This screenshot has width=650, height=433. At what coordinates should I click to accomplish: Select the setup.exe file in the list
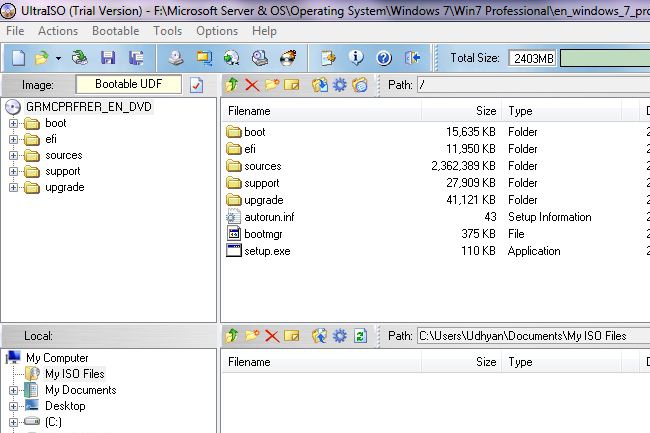[267, 251]
